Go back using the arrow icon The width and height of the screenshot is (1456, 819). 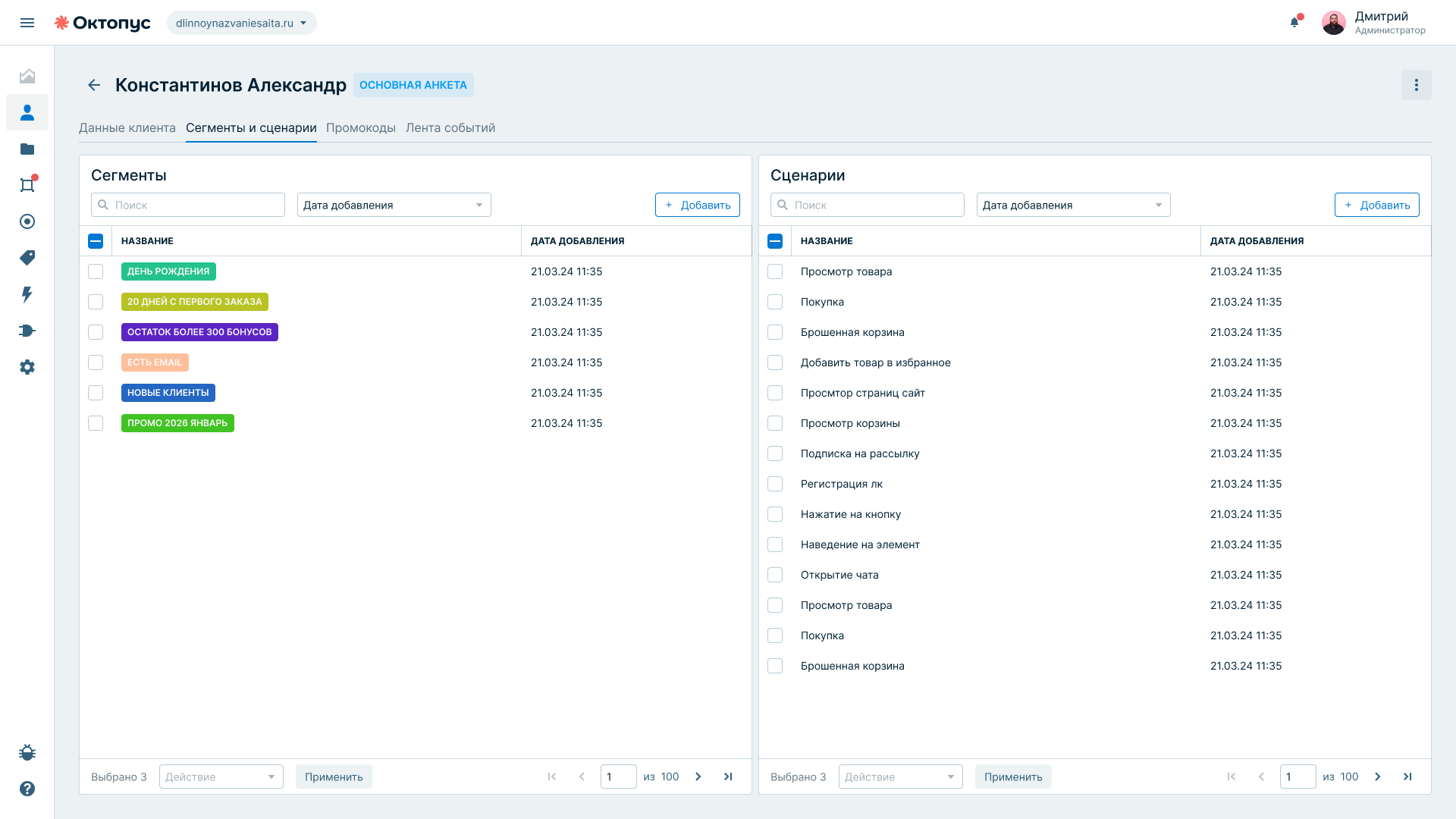tap(94, 85)
